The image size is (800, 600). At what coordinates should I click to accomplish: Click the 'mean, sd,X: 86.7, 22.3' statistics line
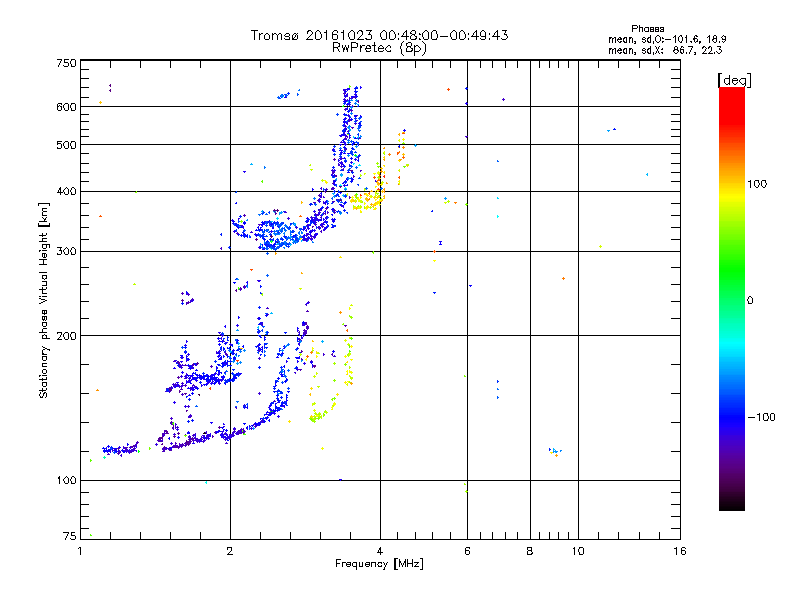665,50
